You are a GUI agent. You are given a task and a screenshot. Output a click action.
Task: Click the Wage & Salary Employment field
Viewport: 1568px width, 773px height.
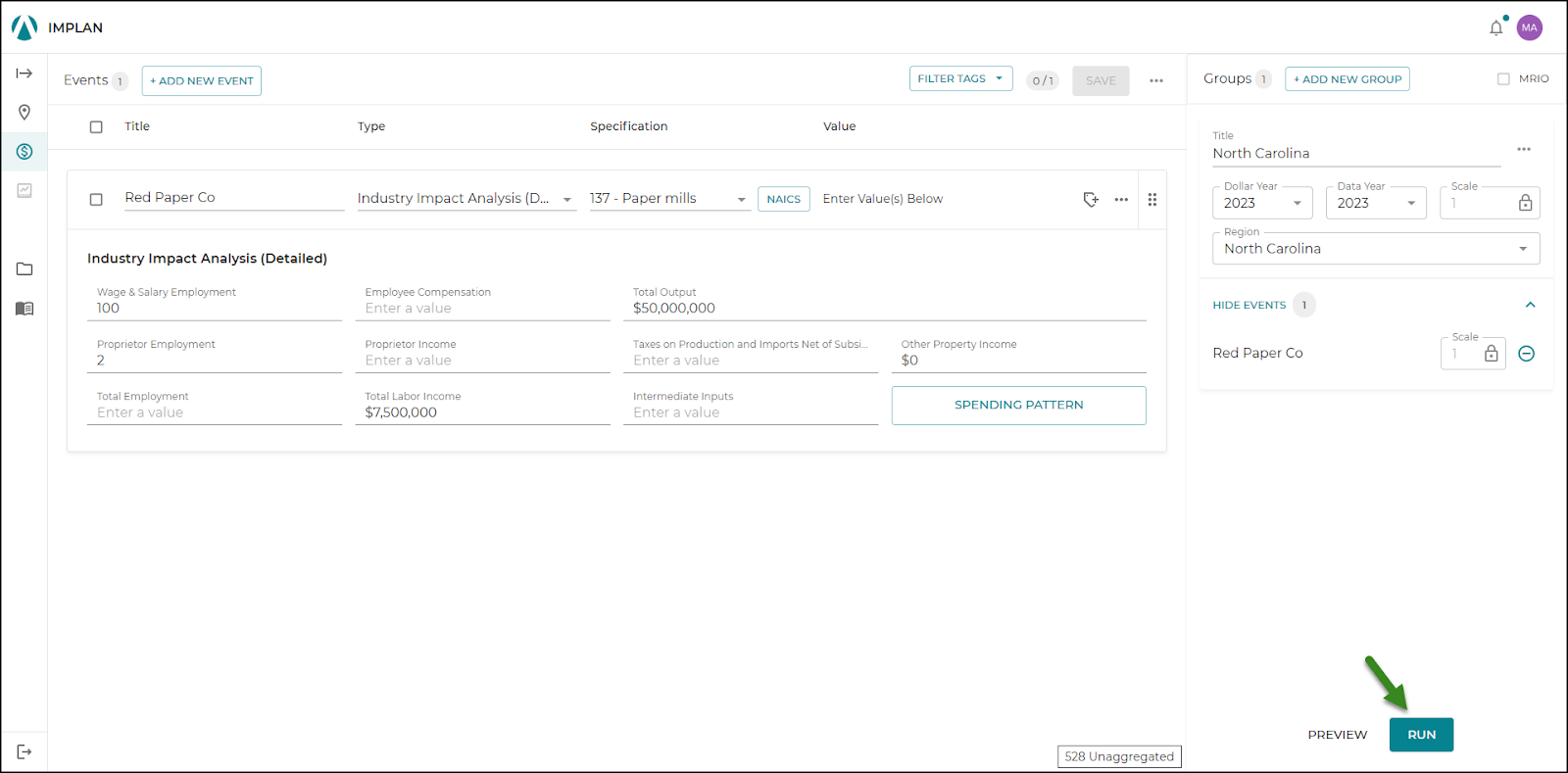(x=215, y=302)
